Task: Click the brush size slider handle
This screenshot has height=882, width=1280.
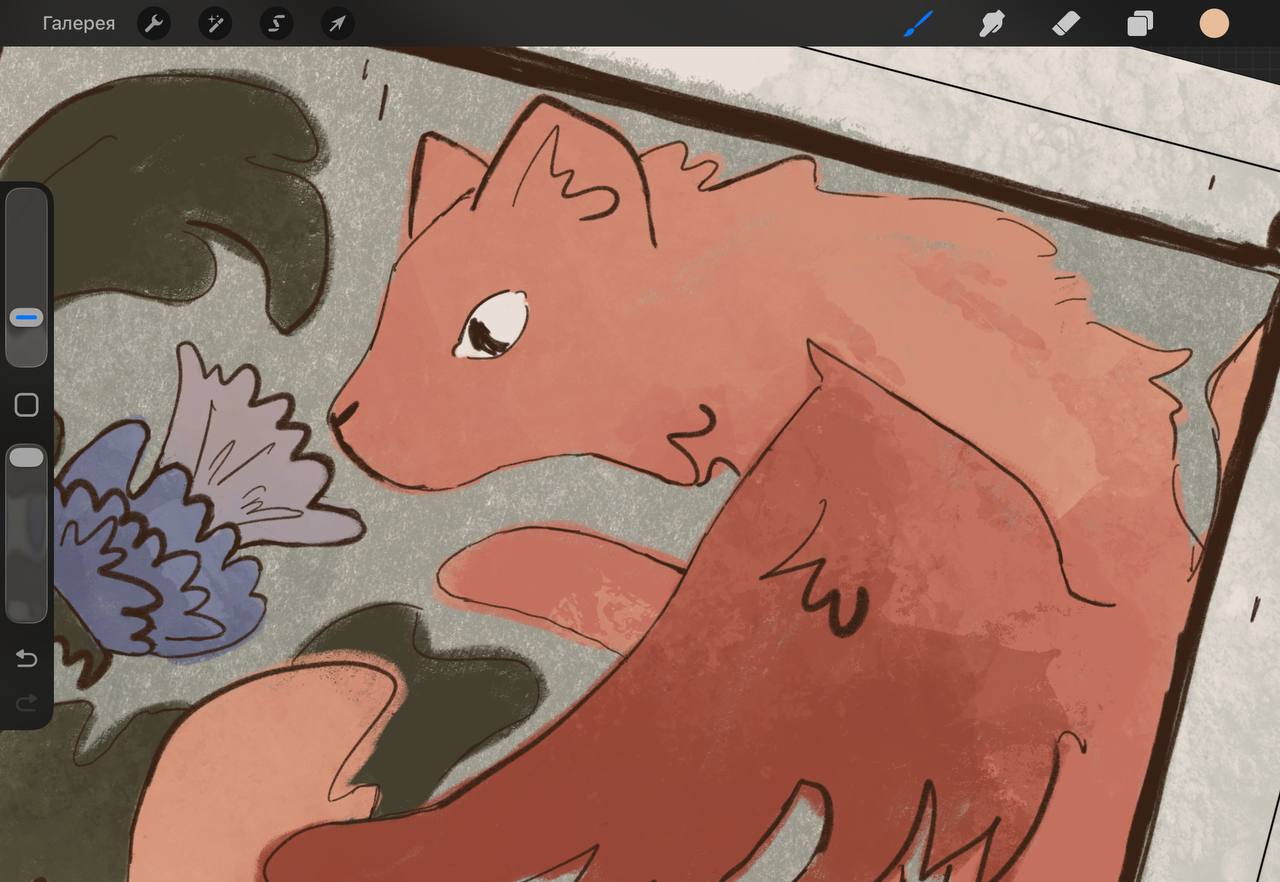Action: 27,318
